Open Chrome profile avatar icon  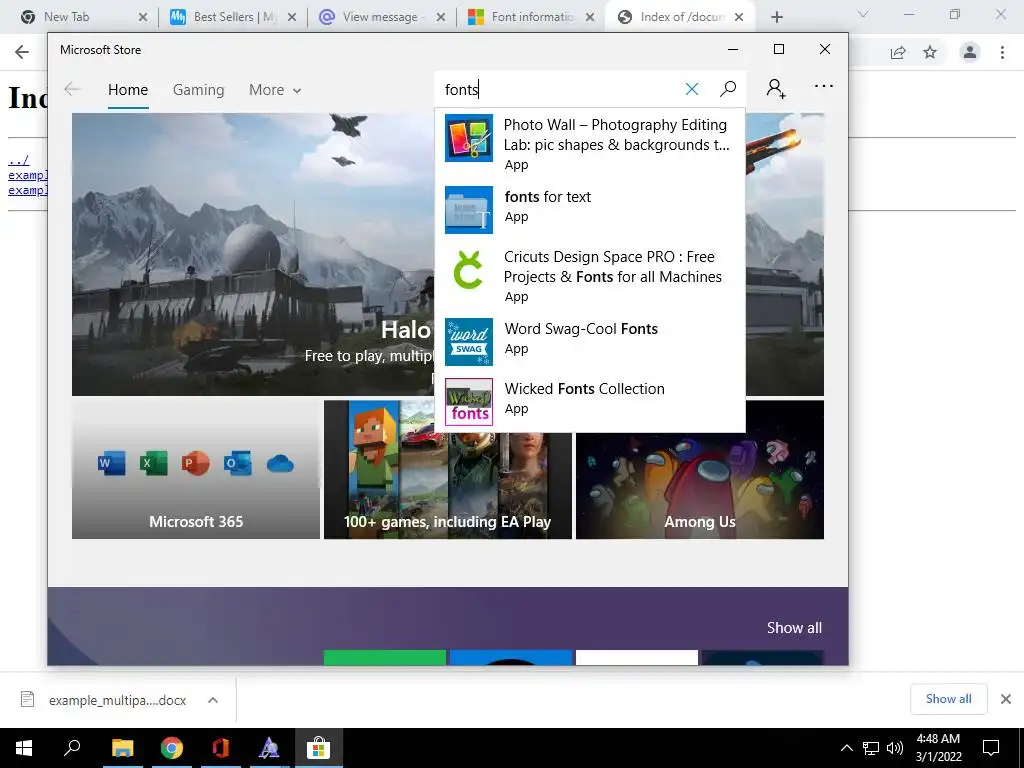coord(970,52)
